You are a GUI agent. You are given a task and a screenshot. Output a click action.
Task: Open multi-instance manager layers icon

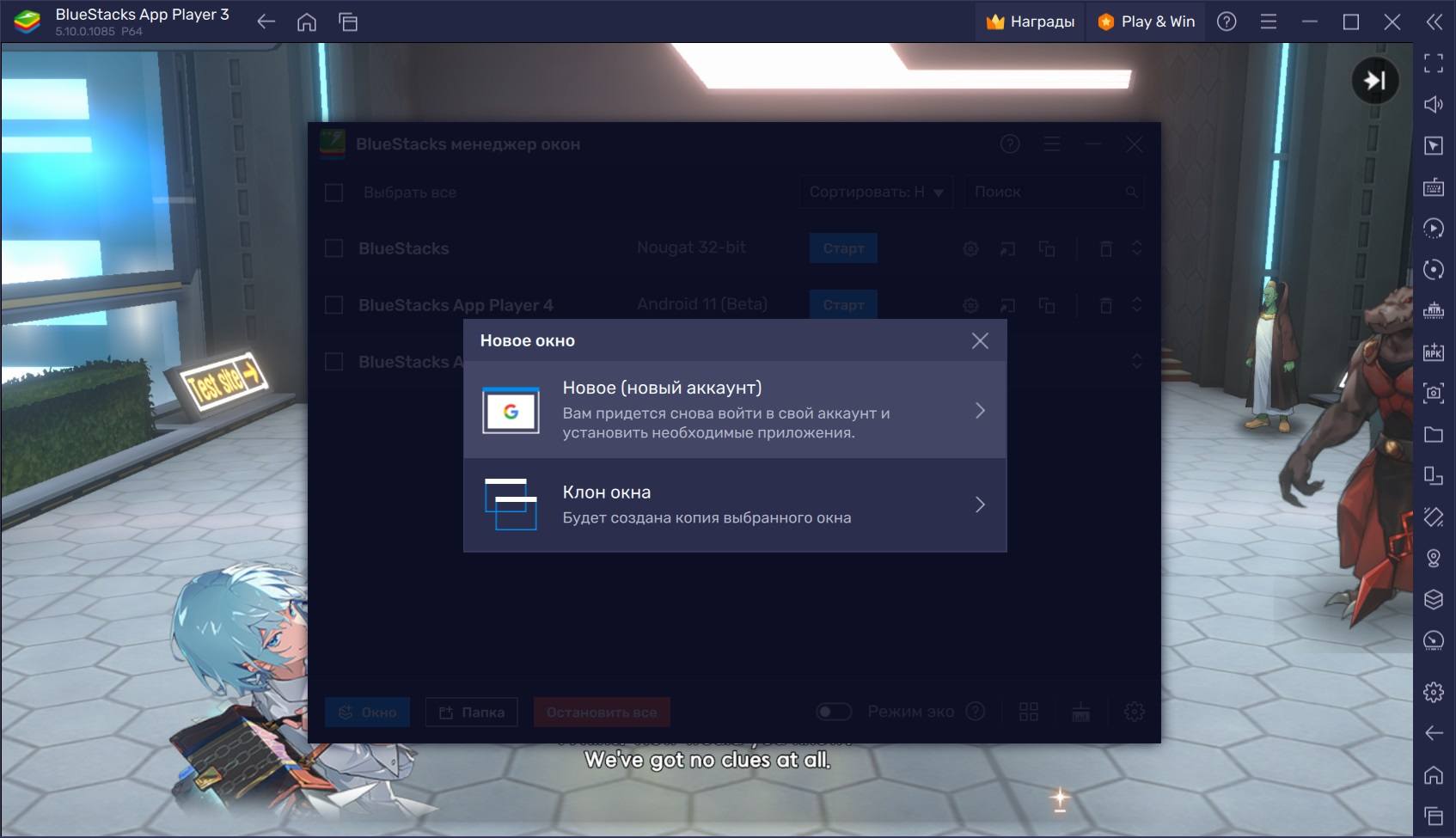tap(1434, 599)
